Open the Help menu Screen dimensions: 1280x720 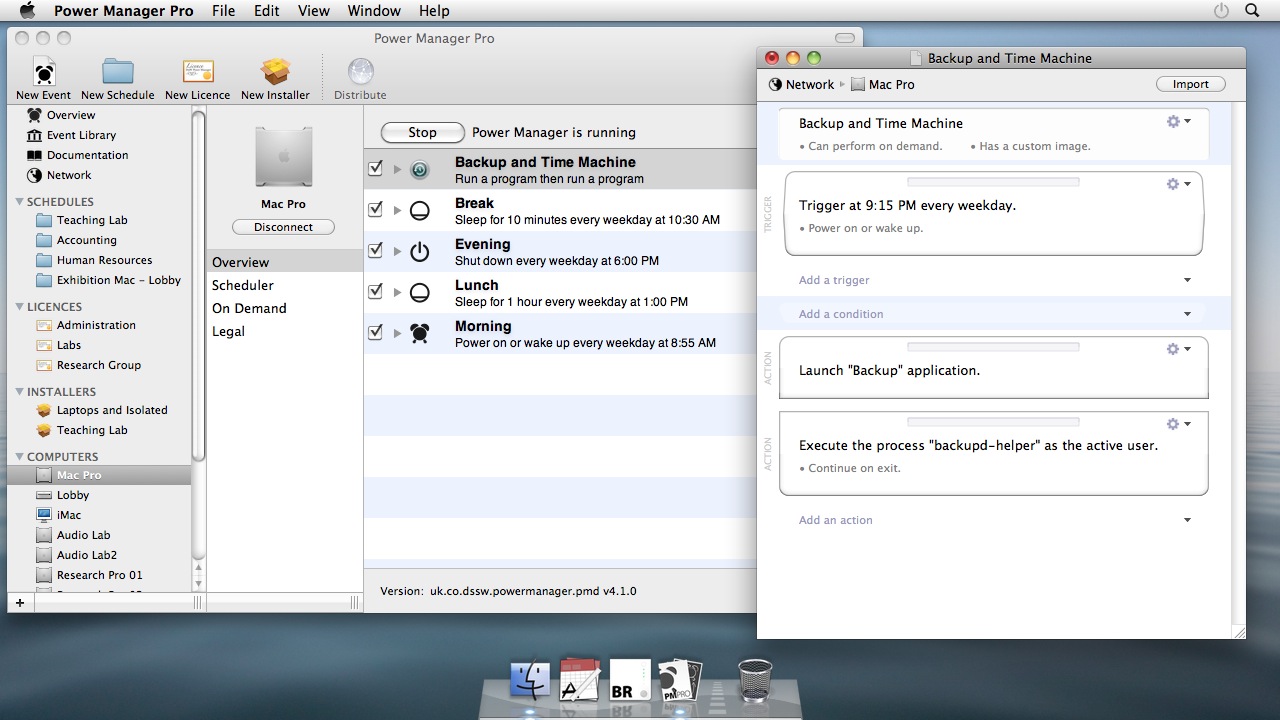pos(434,11)
